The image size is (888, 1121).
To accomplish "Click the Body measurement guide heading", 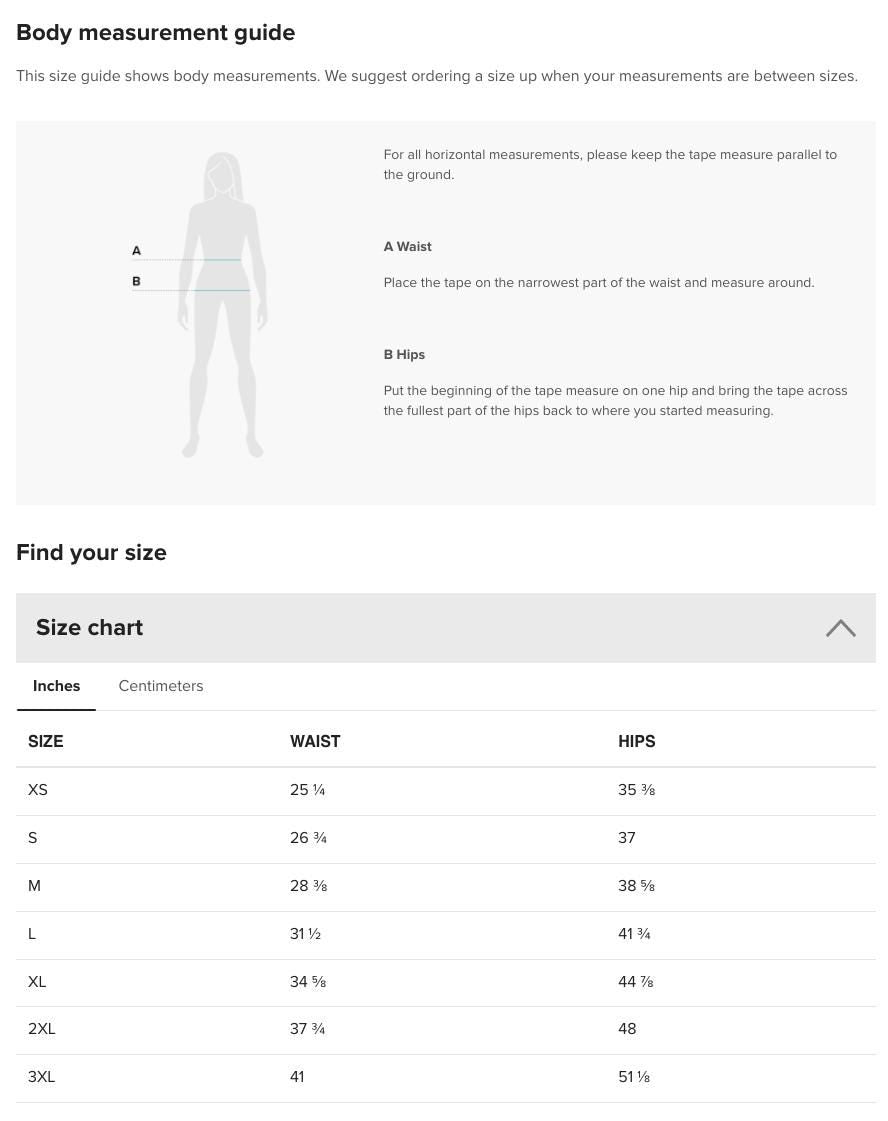I will coord(155,32).
